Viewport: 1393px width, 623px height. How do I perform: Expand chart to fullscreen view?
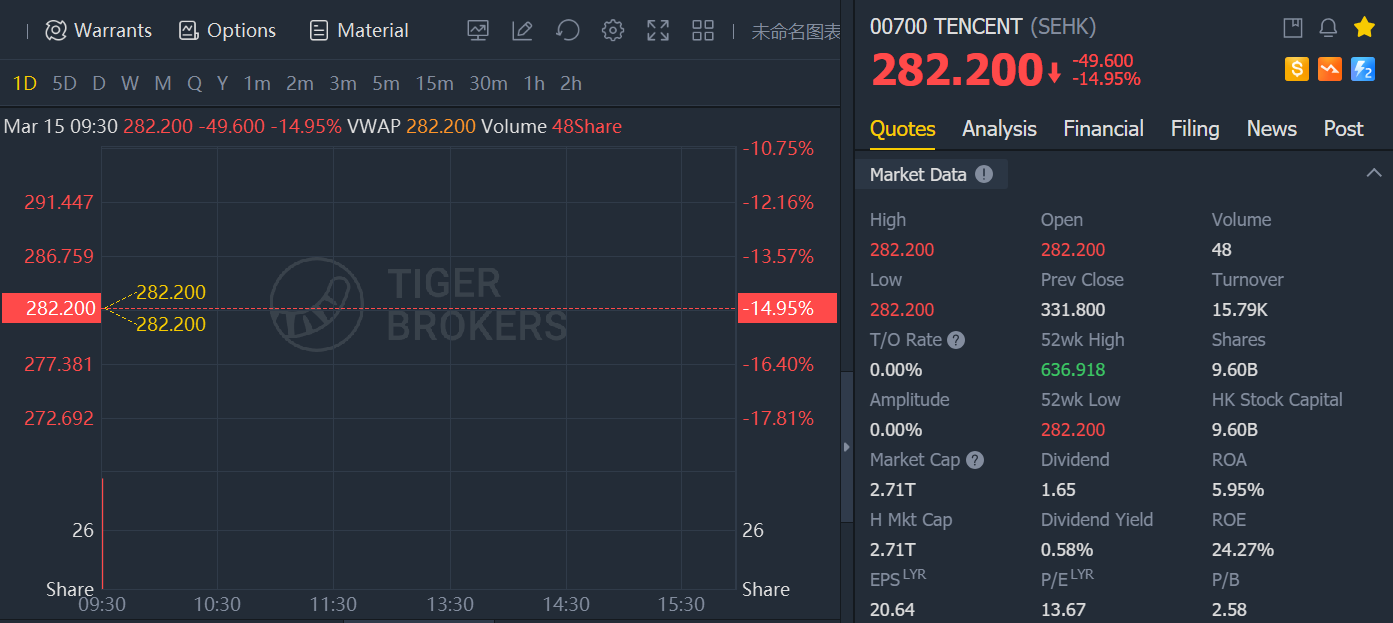[x=658, y=31]
